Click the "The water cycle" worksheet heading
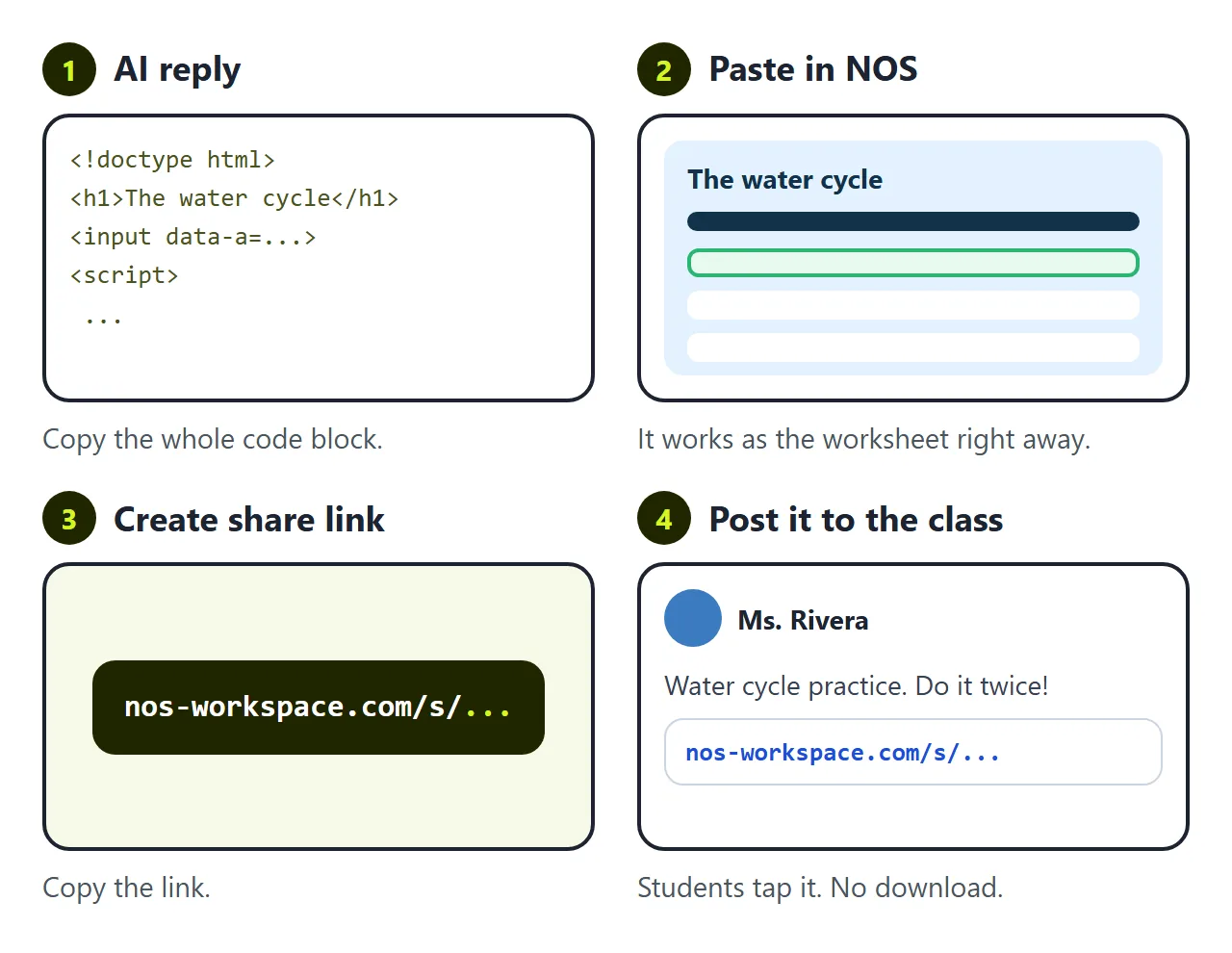Image resolution: width=1232 pixels, height=953 pixels. 784,180
